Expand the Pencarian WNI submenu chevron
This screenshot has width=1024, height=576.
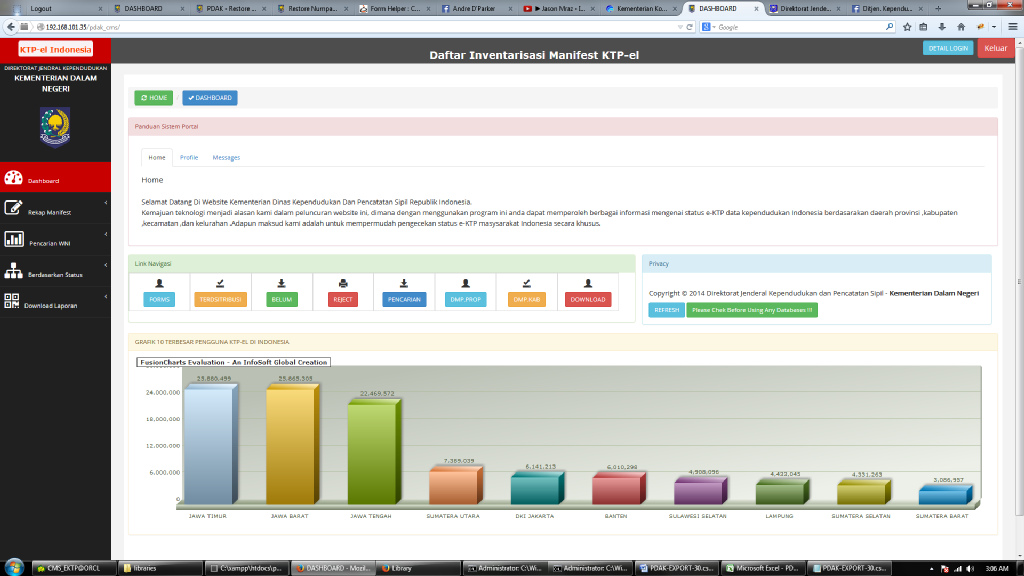click(106, 237)
